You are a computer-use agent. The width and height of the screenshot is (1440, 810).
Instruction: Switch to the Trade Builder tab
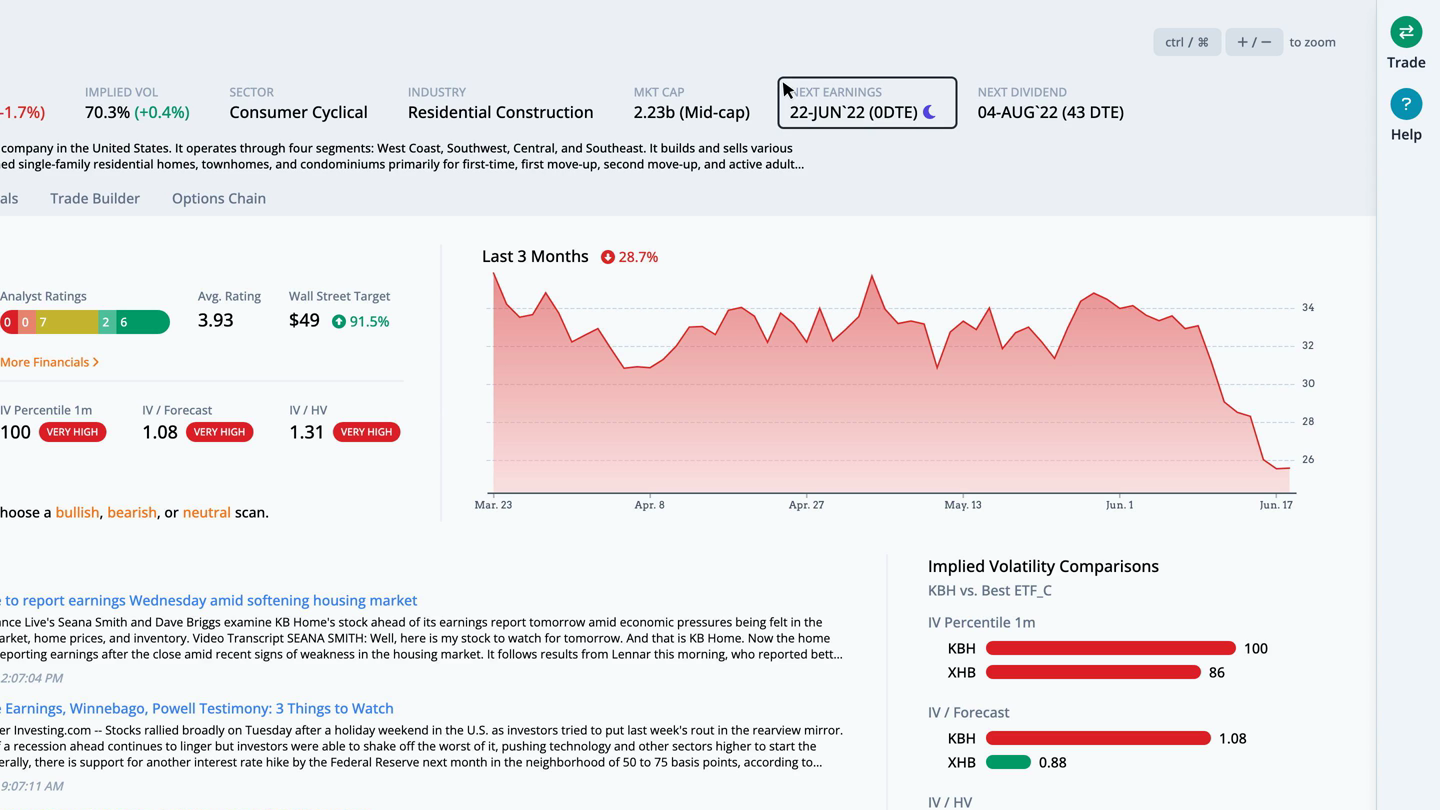(x=95, y=198)
